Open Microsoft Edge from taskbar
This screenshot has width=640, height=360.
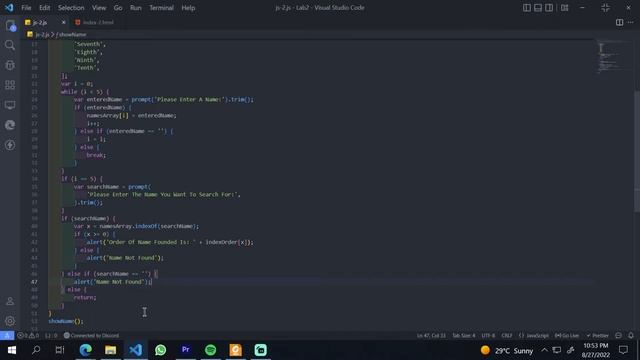(86, 350)
